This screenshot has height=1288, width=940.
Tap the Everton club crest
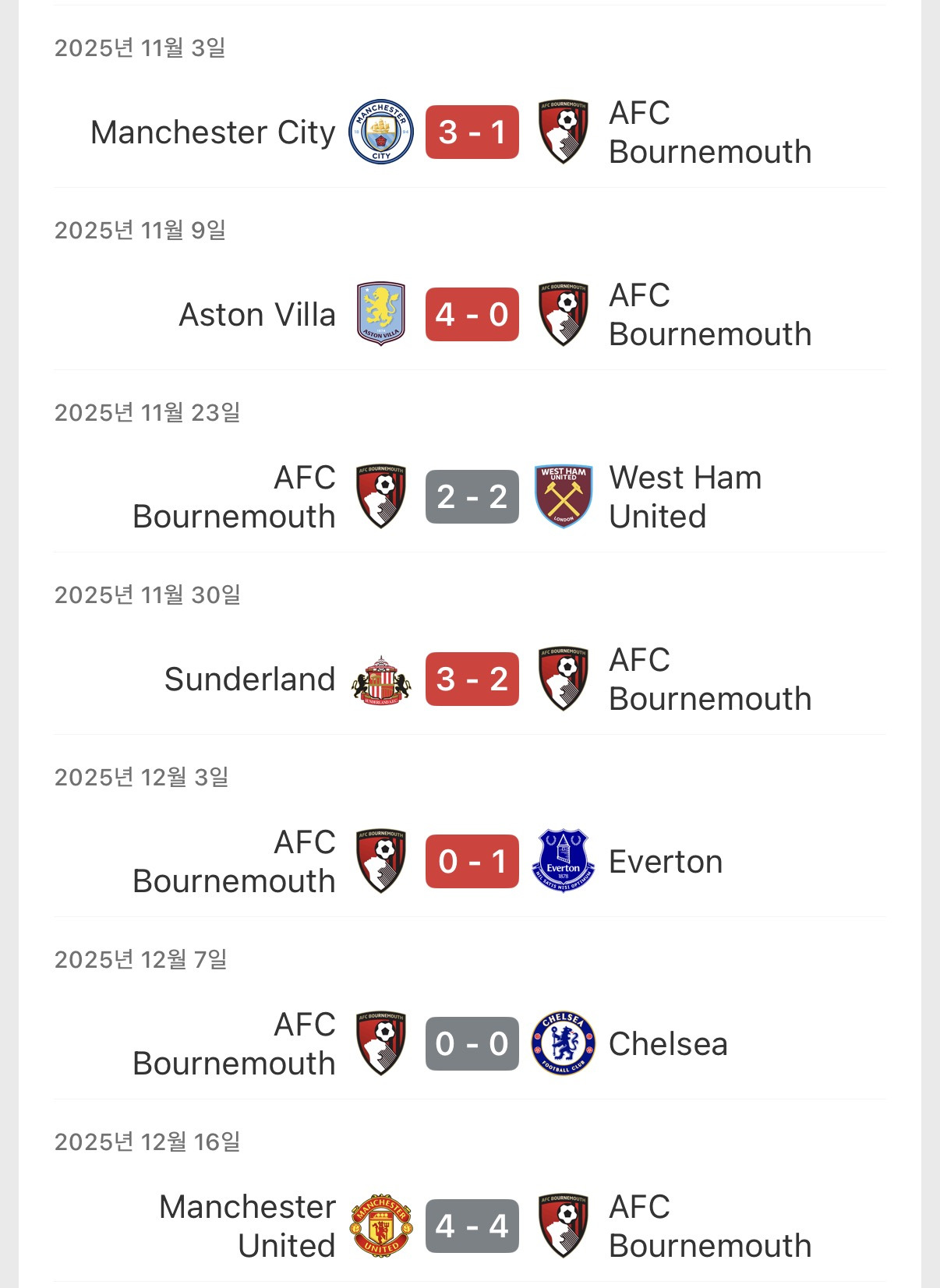564,861
